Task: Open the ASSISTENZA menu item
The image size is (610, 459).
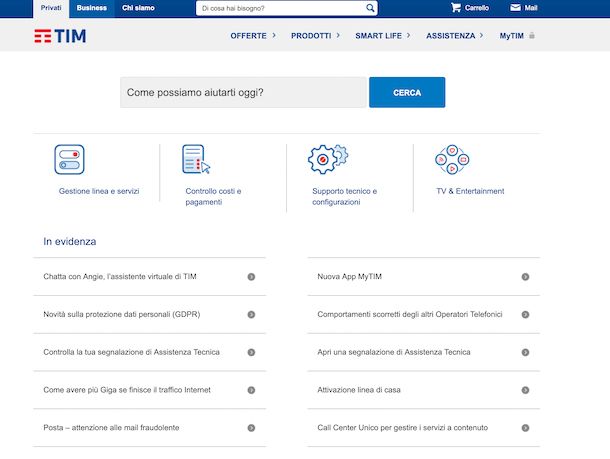Action: [x=450, y=36]
